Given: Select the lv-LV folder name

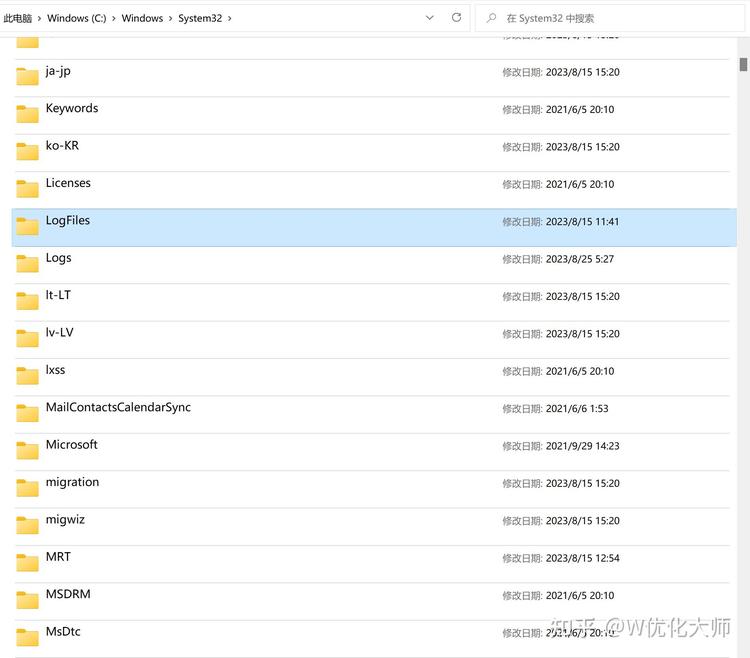Looking at the screenshot, I should 59,332.
